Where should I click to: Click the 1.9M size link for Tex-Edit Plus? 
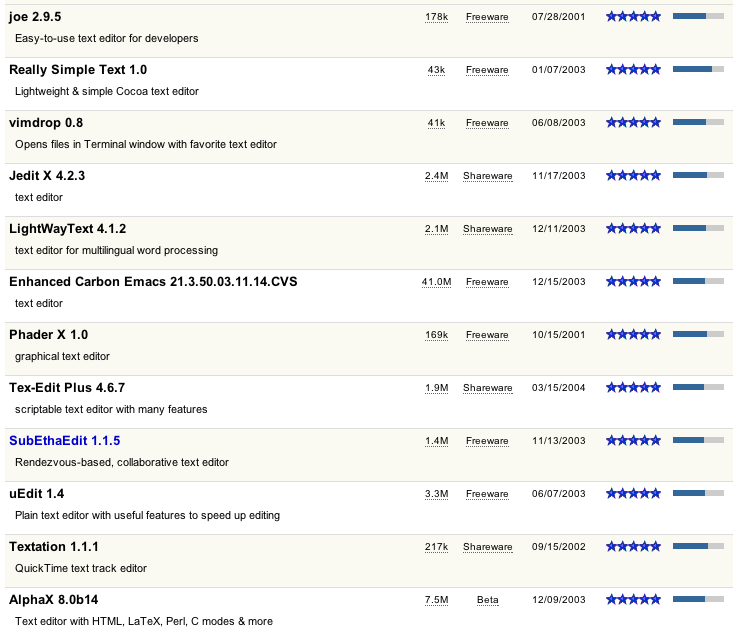(x=436, y=388)
